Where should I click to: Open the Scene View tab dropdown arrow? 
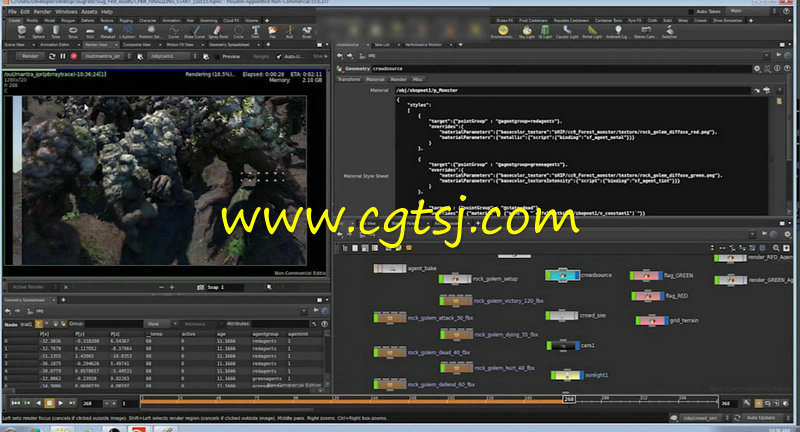click(x=33, y=45)
